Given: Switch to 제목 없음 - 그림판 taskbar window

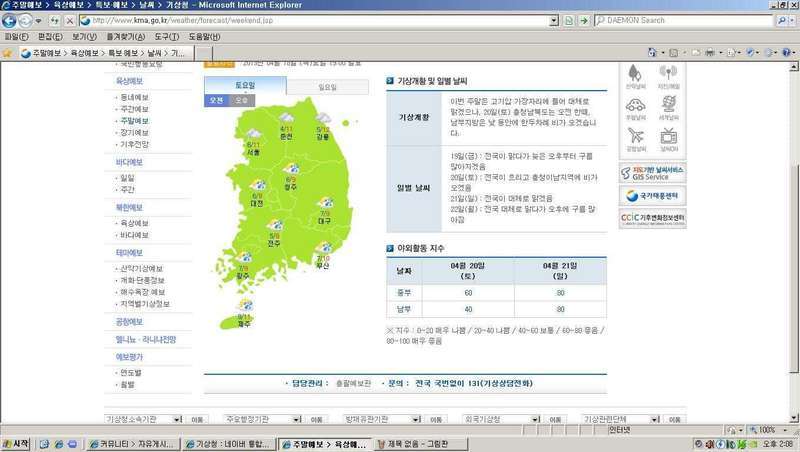Looking at the screenshot, I should pos(420,444).
